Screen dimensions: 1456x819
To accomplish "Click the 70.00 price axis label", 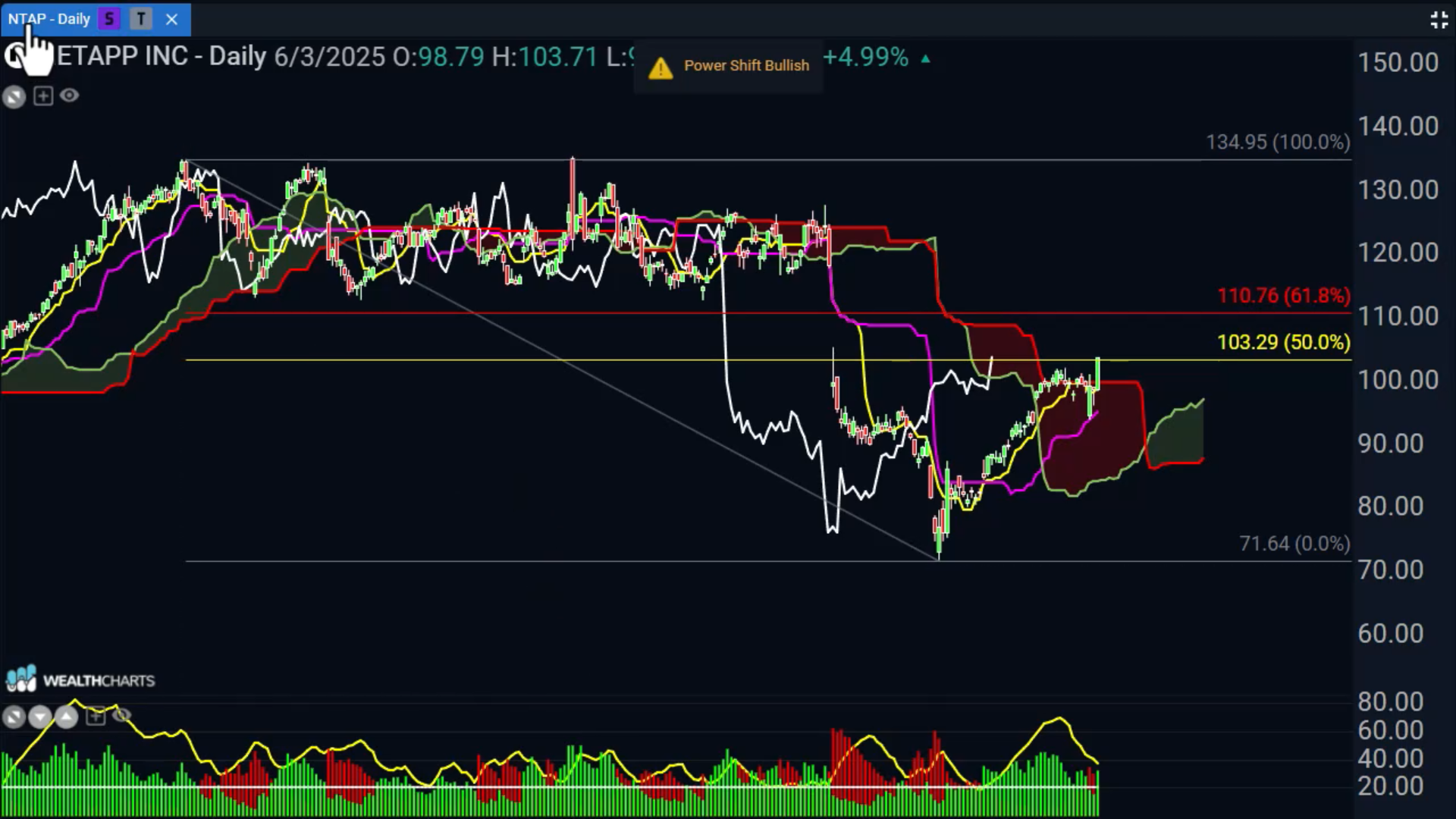I will [1390, 570].
